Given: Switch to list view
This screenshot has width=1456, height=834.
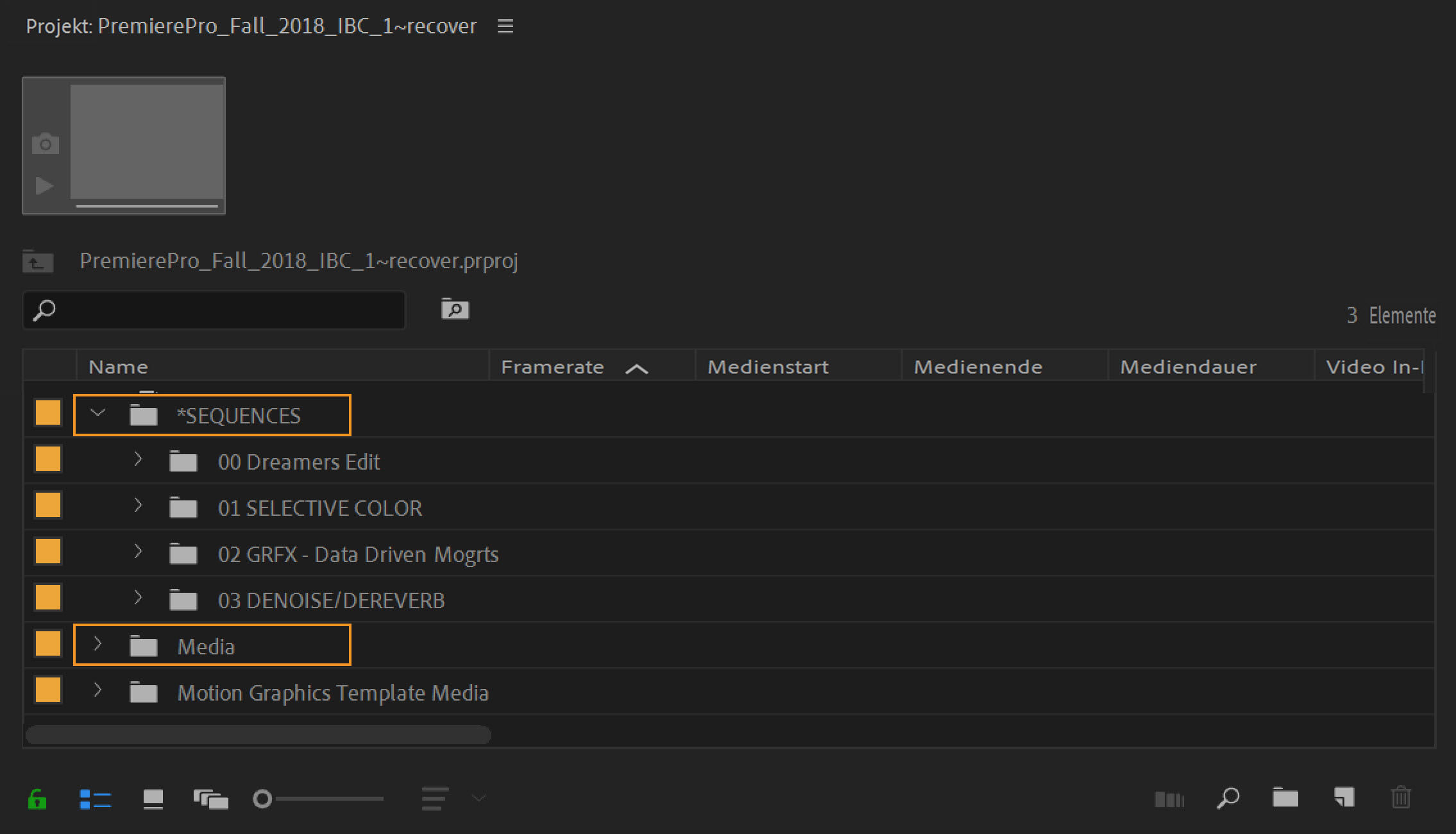Looking at the screenshot, I should point(96,799).
